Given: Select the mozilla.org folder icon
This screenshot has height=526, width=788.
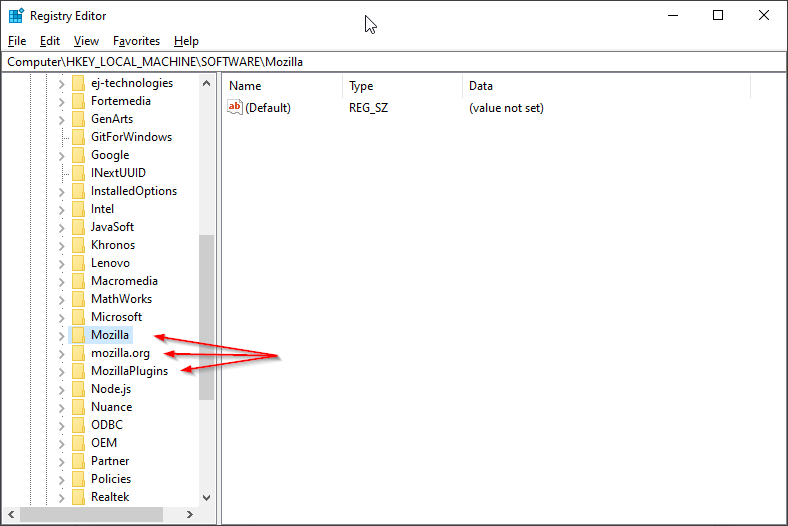Looking at the screenshot, I should [x=78, y=353].
